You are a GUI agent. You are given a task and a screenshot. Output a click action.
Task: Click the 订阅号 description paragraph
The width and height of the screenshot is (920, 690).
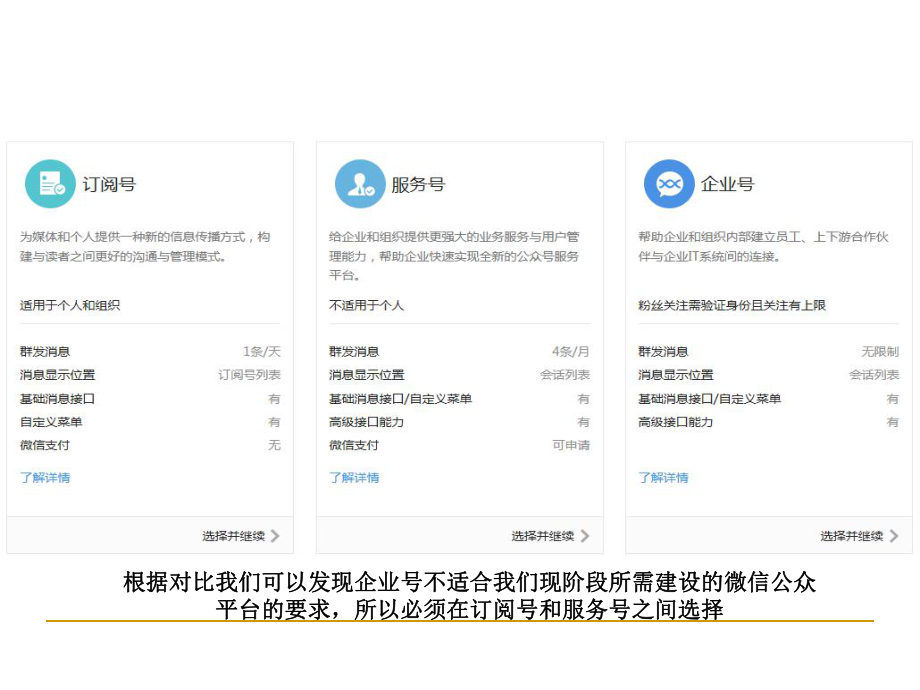(x=145, y=246)
